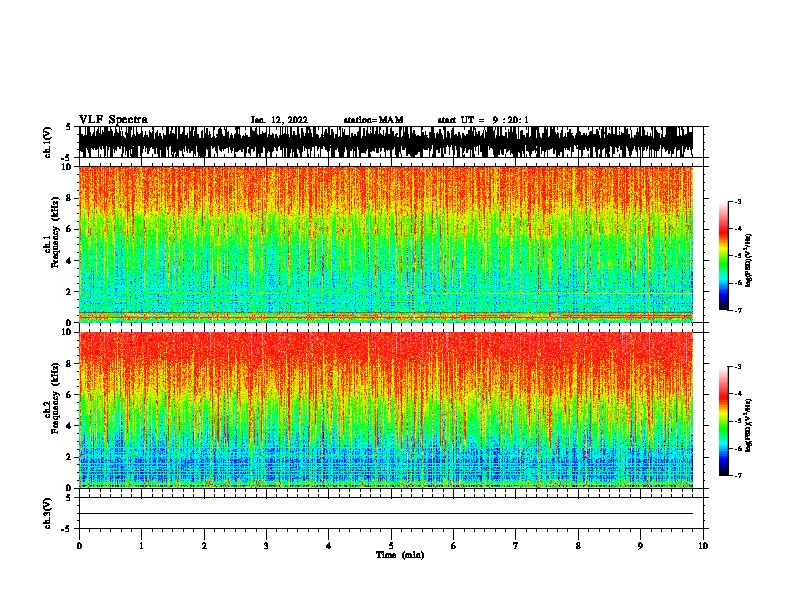Click the -3 value atop the ch.1 color bar
Viewport: 792px width, 612px height.
(x=738, y=202)
